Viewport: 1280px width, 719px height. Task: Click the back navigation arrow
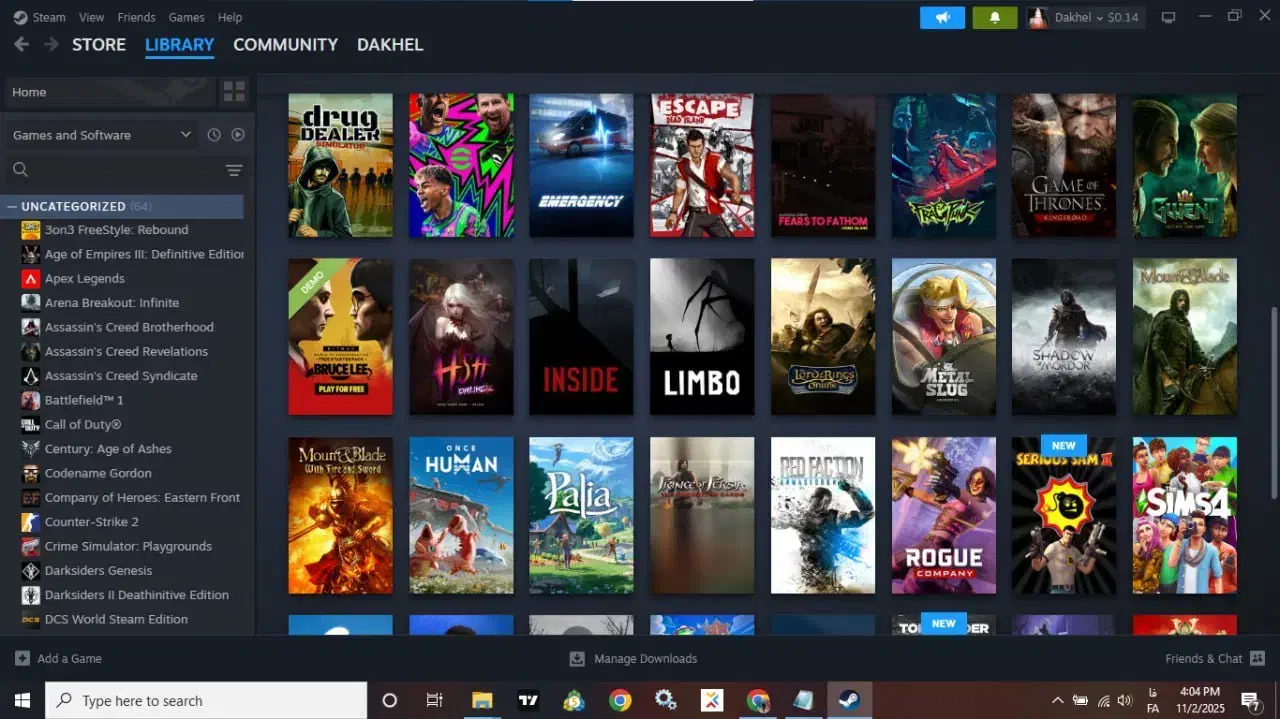coord(21,44)
